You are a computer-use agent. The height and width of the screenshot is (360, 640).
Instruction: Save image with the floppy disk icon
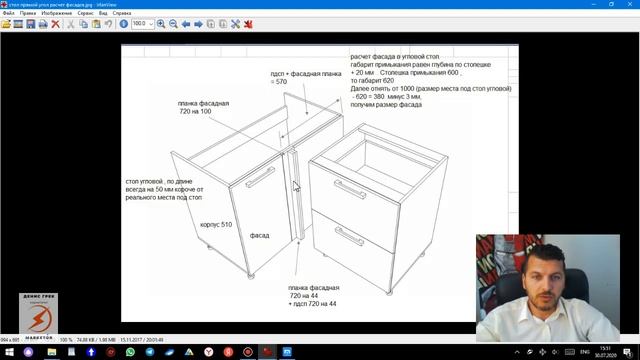(x=31, y=24)
